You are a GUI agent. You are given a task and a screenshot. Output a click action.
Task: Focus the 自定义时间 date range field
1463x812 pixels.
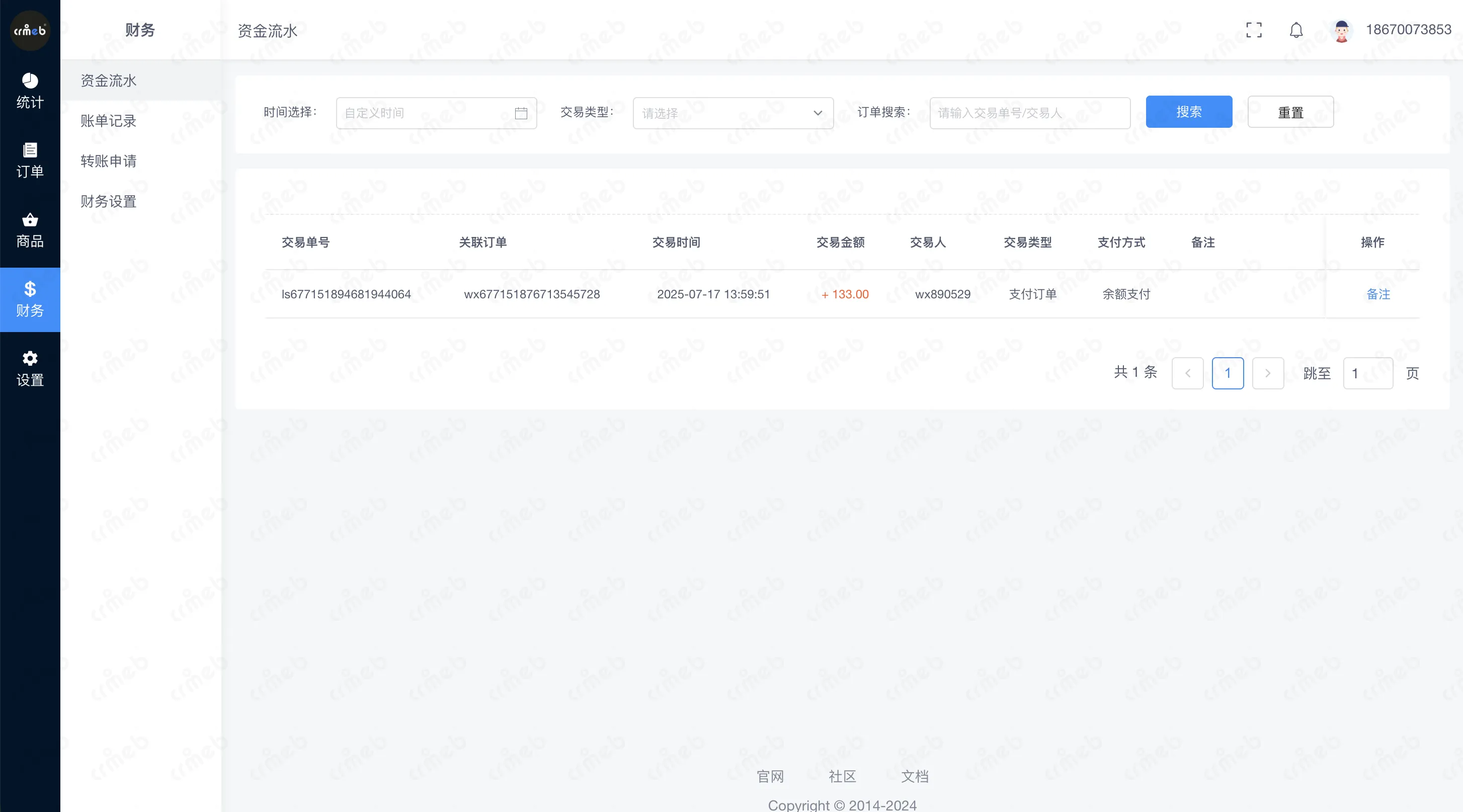(x=436, y=113)
